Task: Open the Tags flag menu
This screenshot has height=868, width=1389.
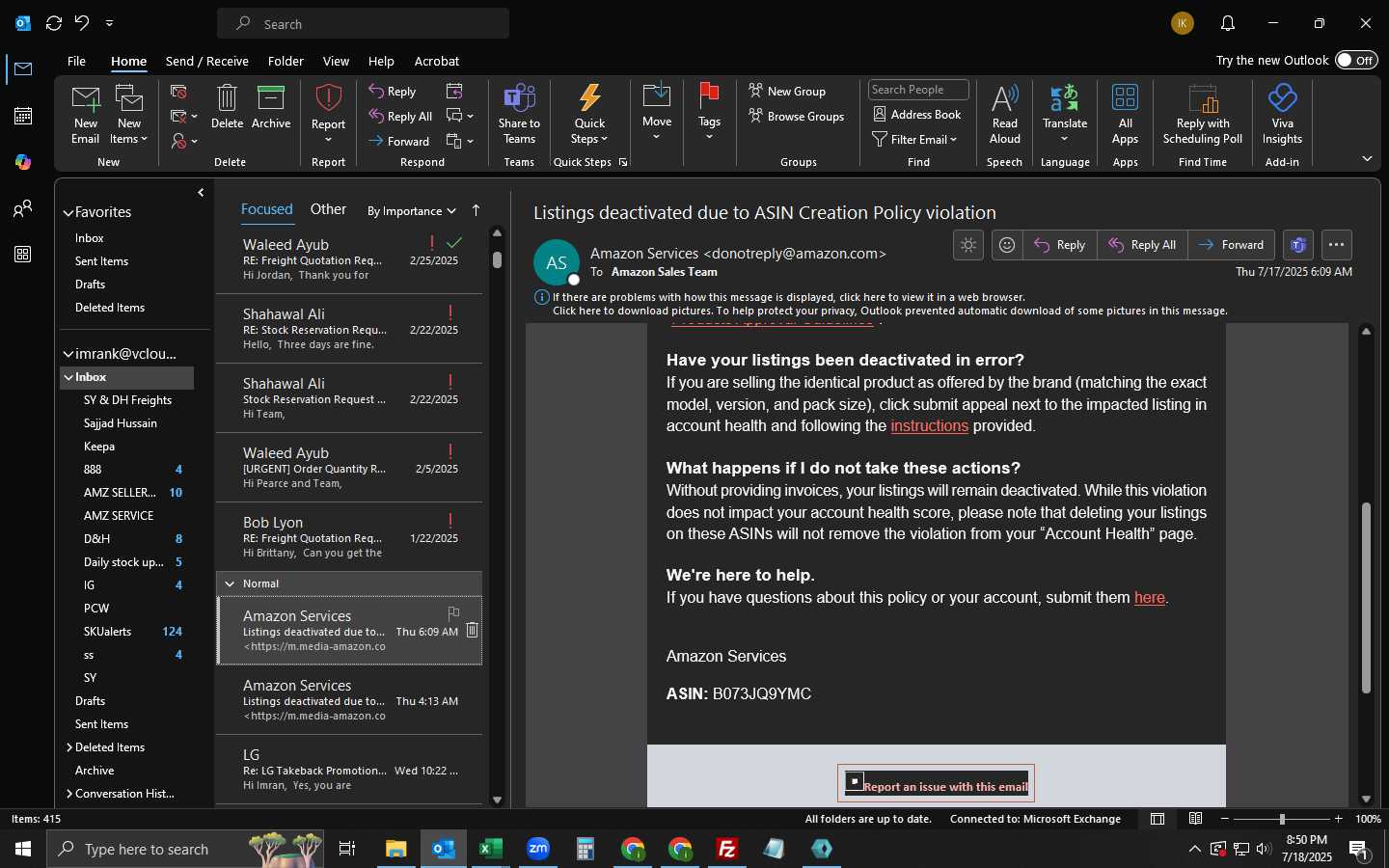Action: pyautogui.click(x=709, y=112)
